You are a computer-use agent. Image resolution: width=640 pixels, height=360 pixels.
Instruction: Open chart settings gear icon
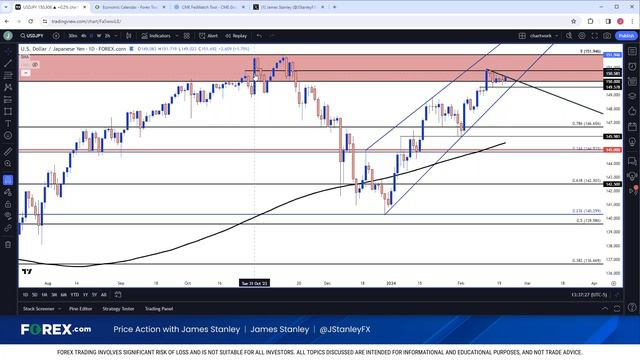(582, 36)
